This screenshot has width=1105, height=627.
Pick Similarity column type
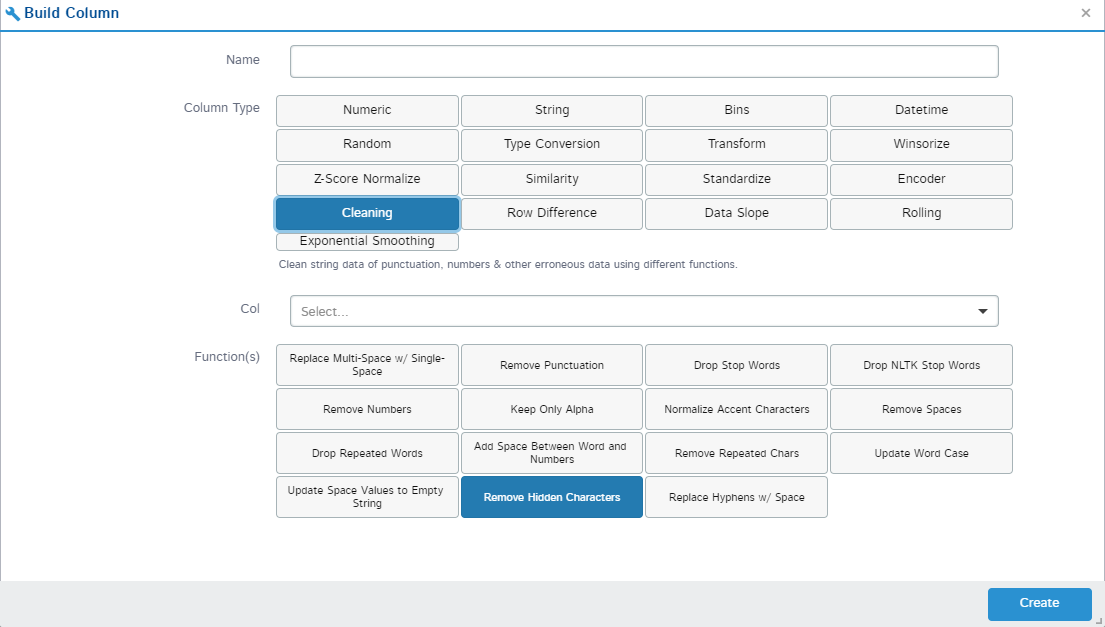tap(552, 179)
